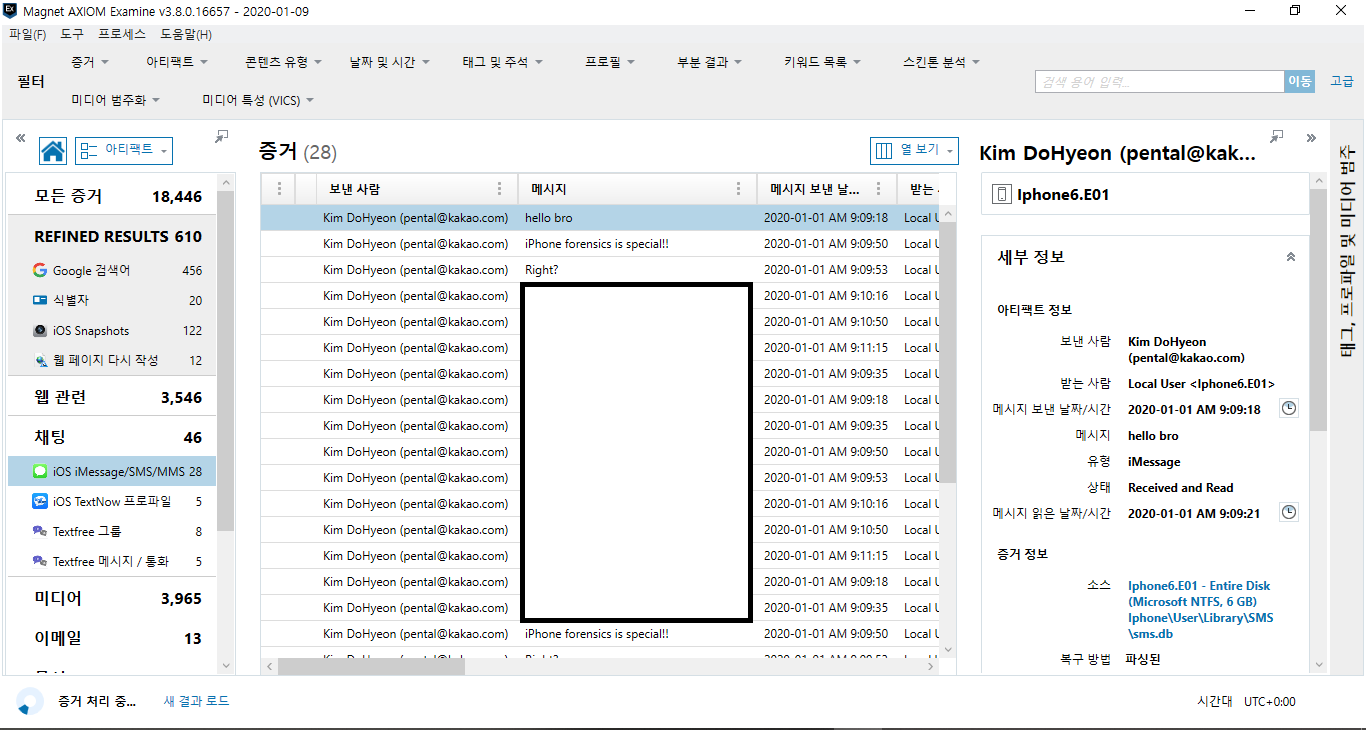Open 보낸 사람 column options menu
This screenshot has width=1366, height=730.
pos(500,189)
